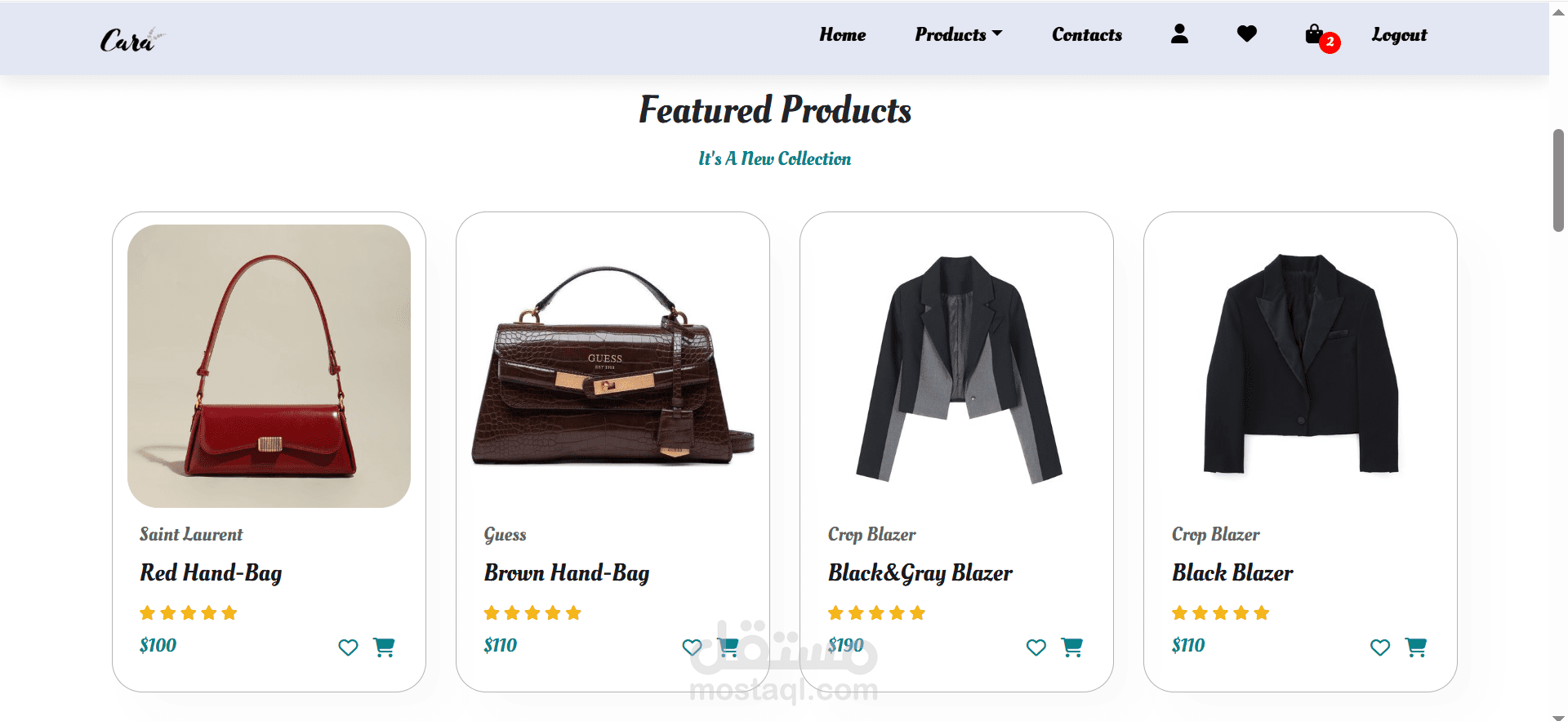Click It's A New Collection link
This screenshot has width=1568, height=721.
pyautogui.click(x=773, y=158)
